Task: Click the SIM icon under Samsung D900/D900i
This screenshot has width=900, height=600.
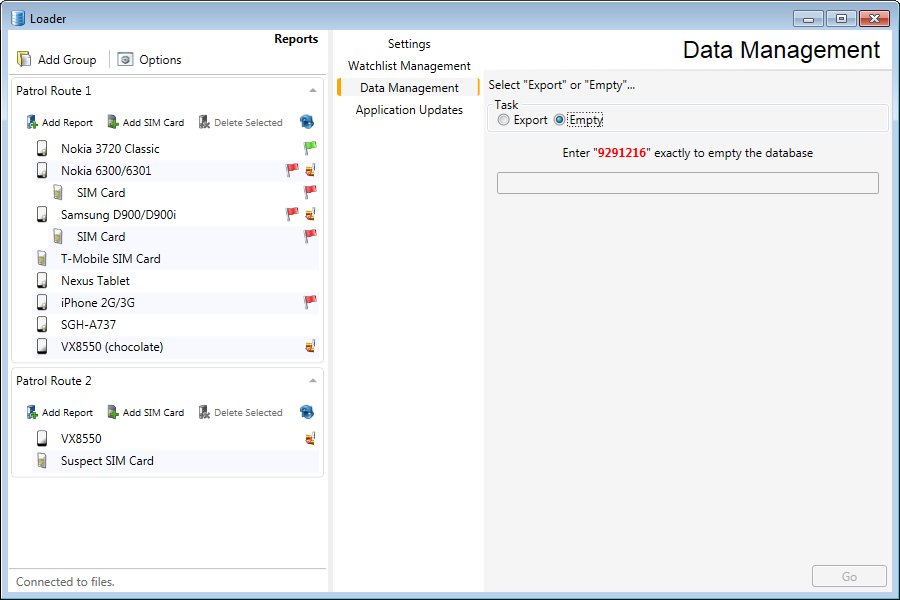Action: pyautogui.click(x=58, y=236)
